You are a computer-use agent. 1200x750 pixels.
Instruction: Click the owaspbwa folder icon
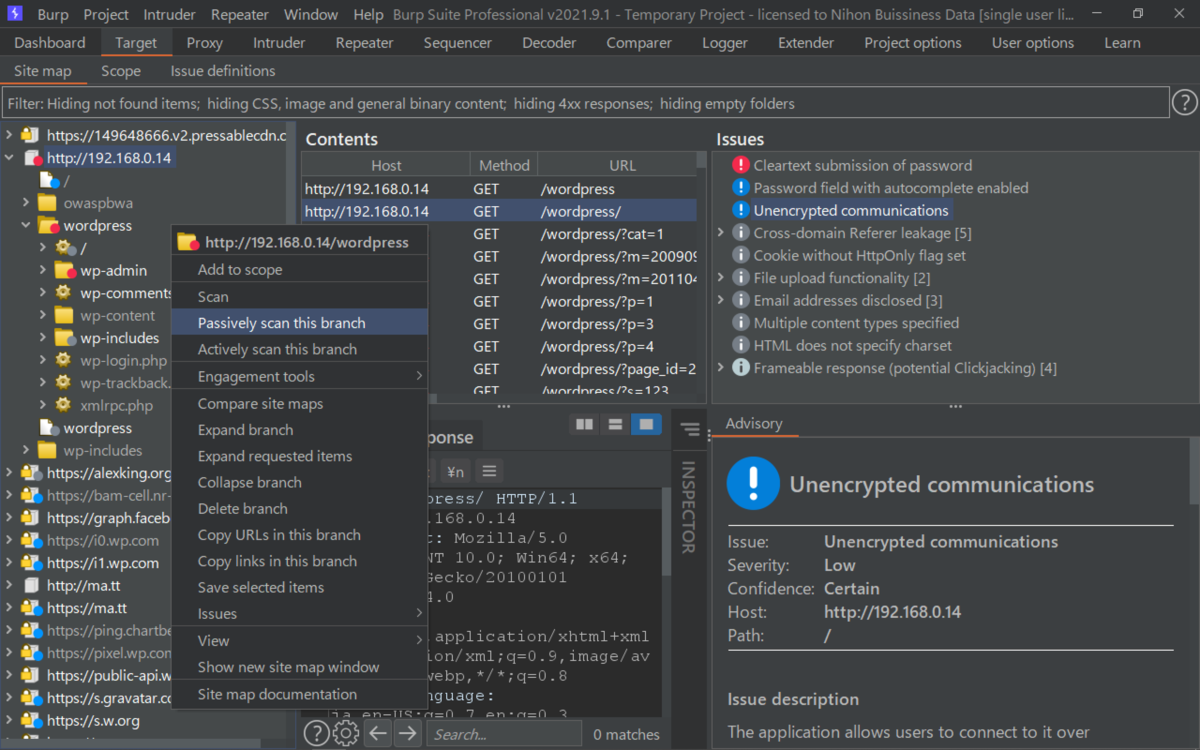tap(47, 203)
